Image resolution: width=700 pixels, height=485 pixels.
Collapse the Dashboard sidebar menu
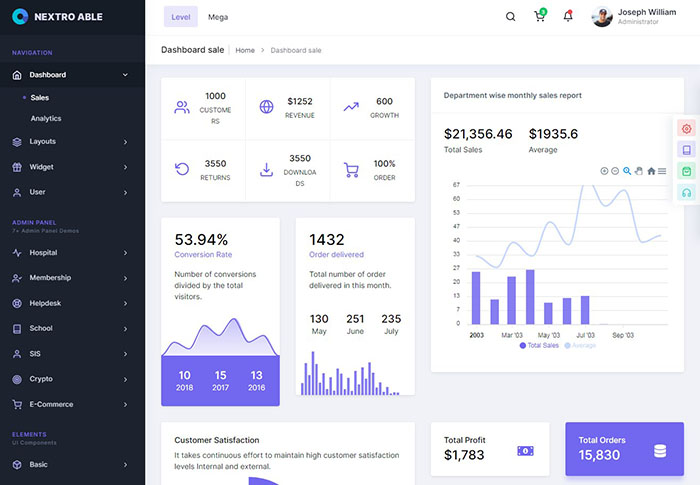tap(72, 75)
